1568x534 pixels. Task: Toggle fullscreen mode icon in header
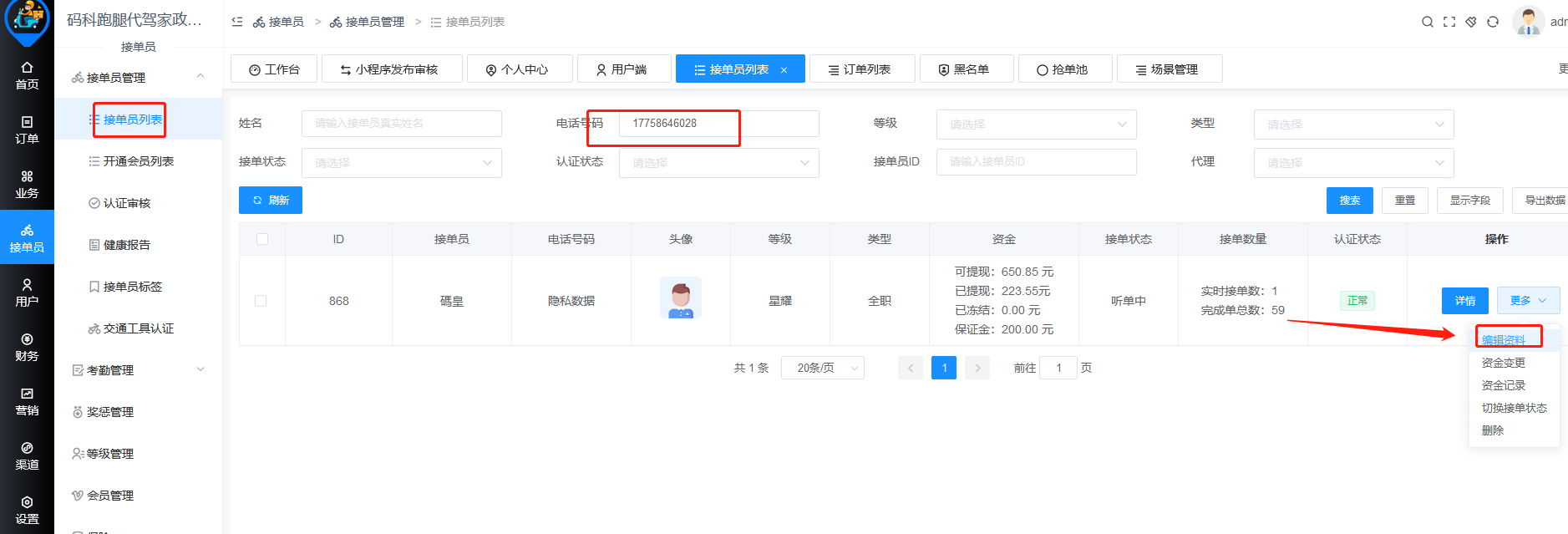[1449, 22]
